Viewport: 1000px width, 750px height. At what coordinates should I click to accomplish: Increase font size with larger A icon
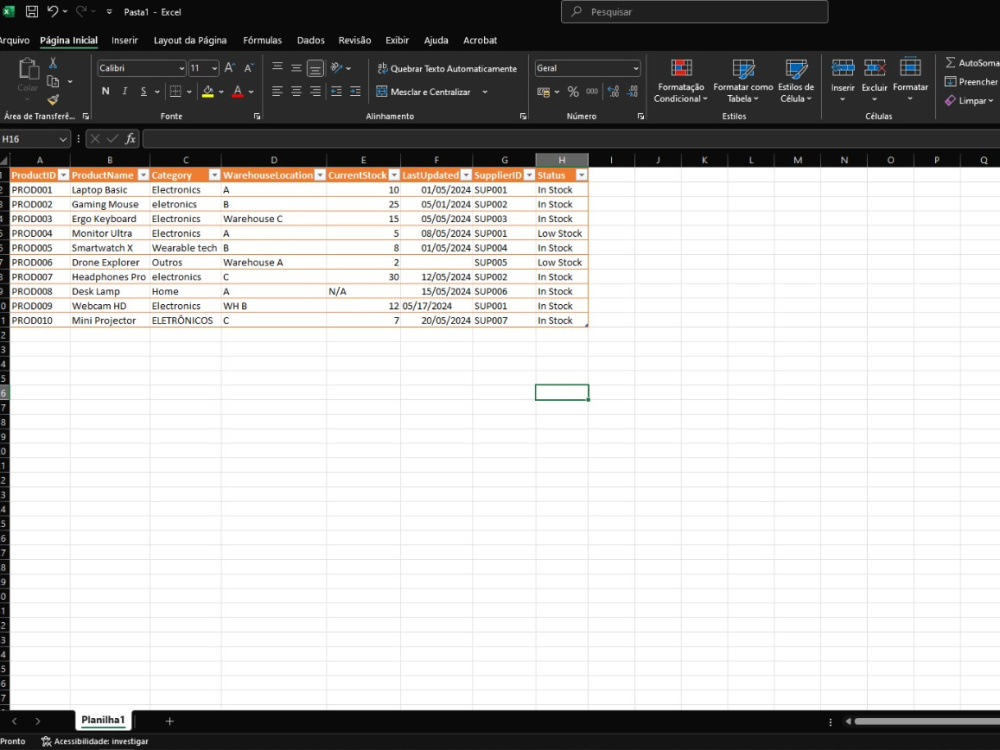230,68
